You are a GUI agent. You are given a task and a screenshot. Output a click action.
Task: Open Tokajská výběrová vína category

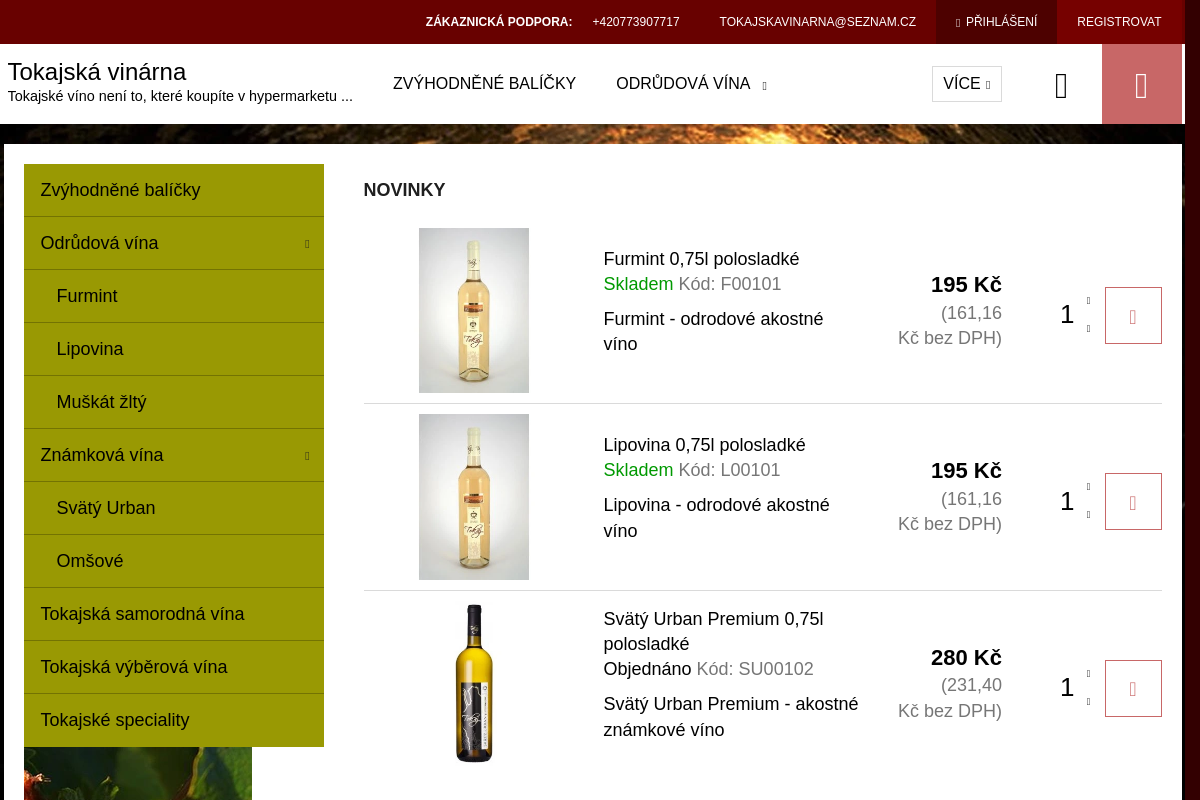click(x=134, y=667)
